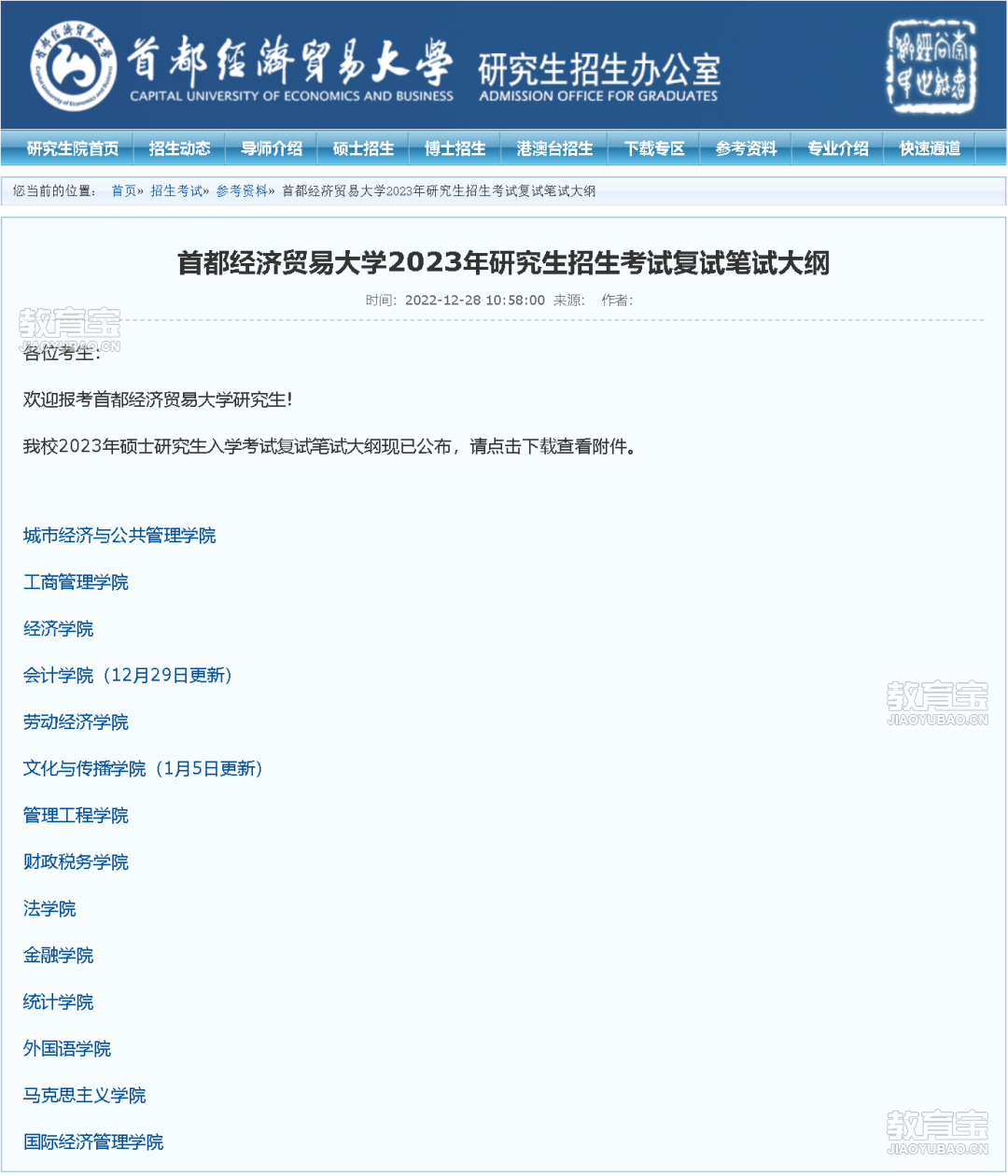Click the article title heading text
This screenshot has height=1176, width=1008.
tap(504, 263)
